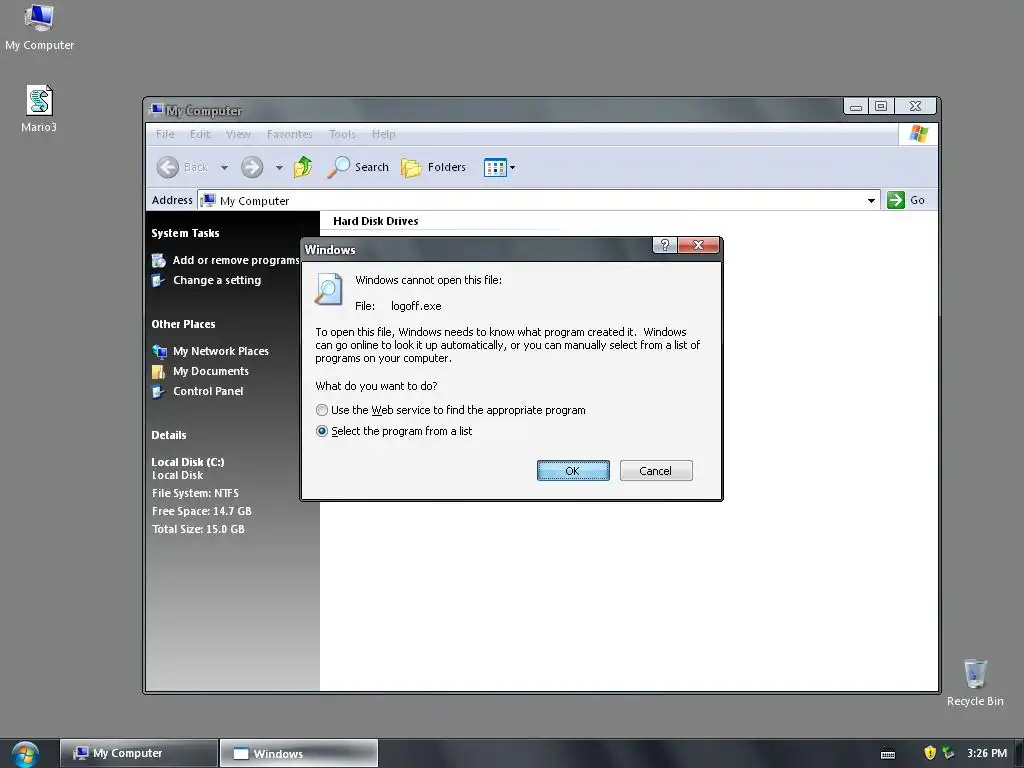
Task: Click the Views icon in the toolbar
Action: [494, 168]
